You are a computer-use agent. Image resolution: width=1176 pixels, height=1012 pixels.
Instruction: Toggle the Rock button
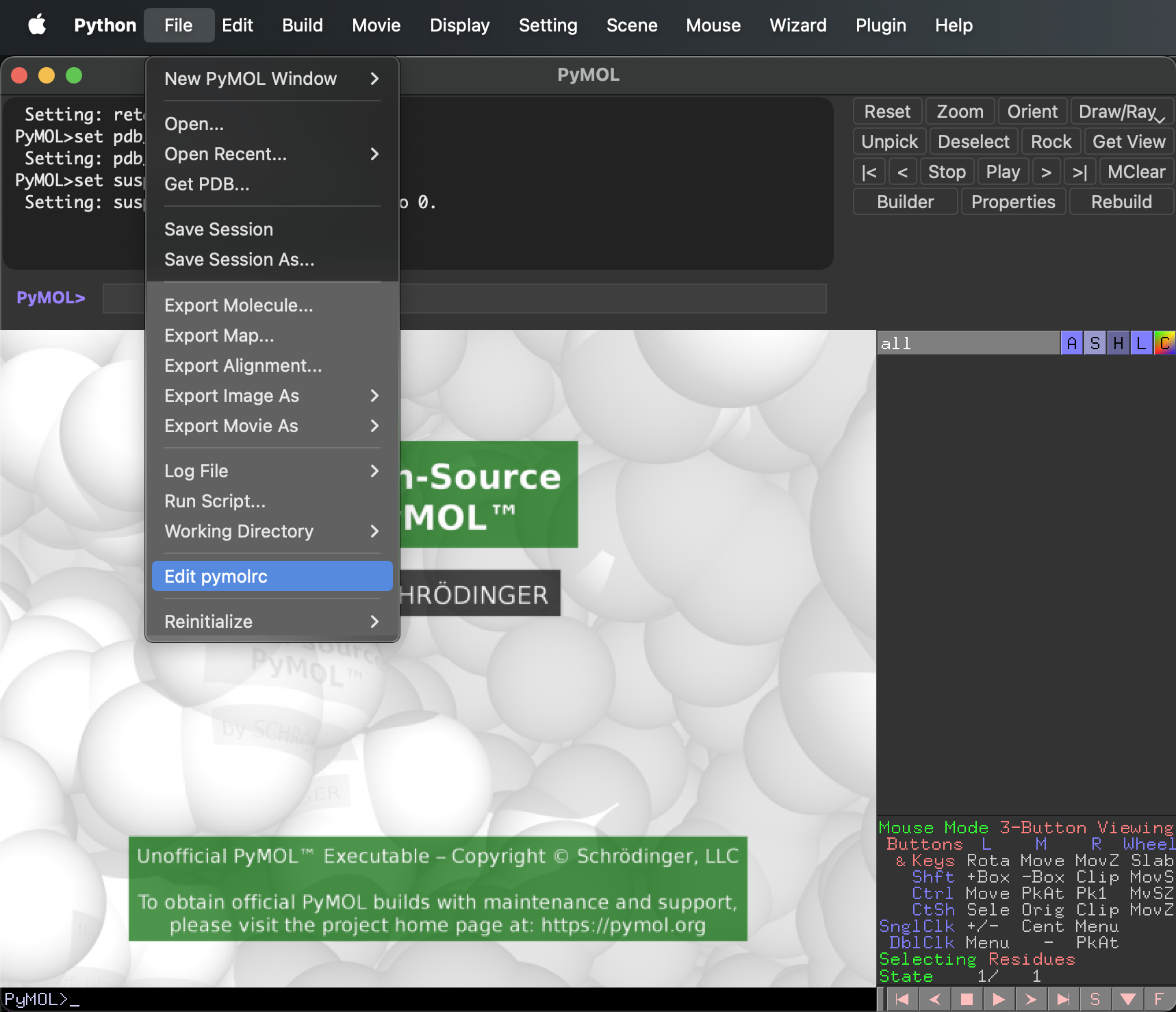click(1051, 142)
